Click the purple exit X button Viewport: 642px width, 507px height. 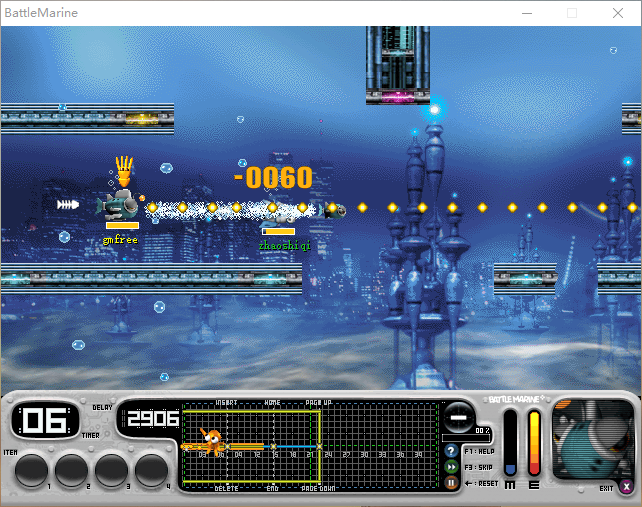(x=626, y=487)
